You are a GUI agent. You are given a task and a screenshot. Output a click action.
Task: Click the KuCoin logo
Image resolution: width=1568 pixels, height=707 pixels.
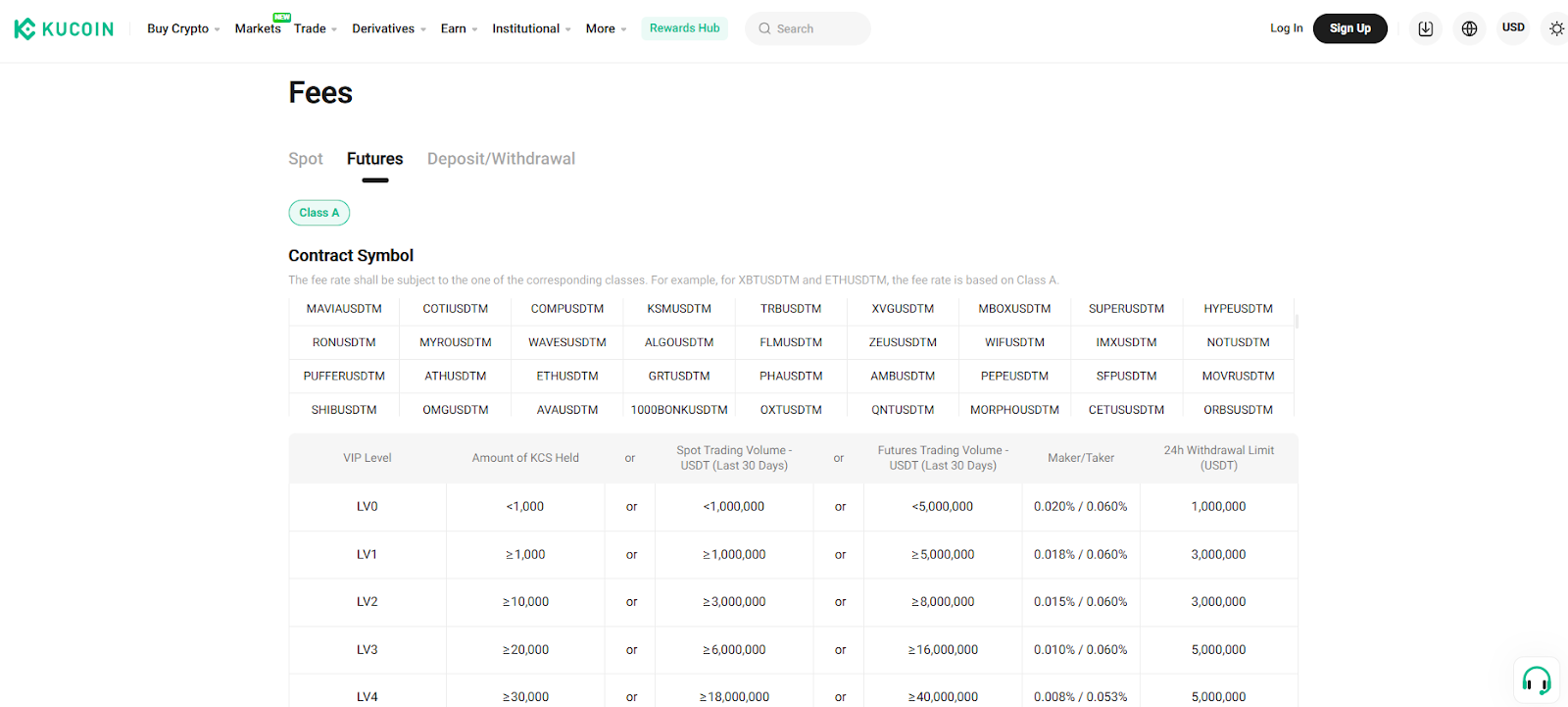point(64,28)
